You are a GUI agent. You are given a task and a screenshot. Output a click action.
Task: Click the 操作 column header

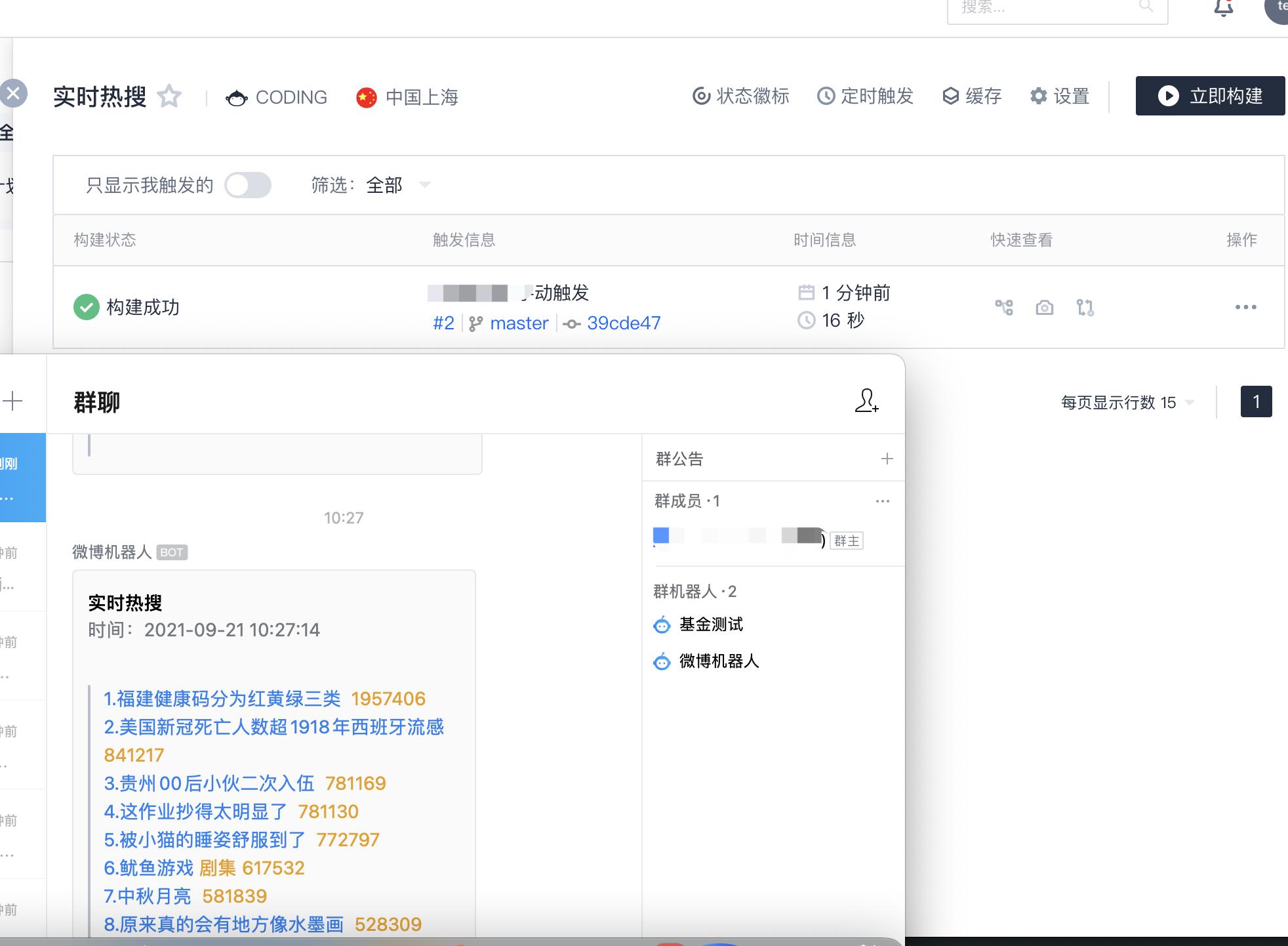1242,239
